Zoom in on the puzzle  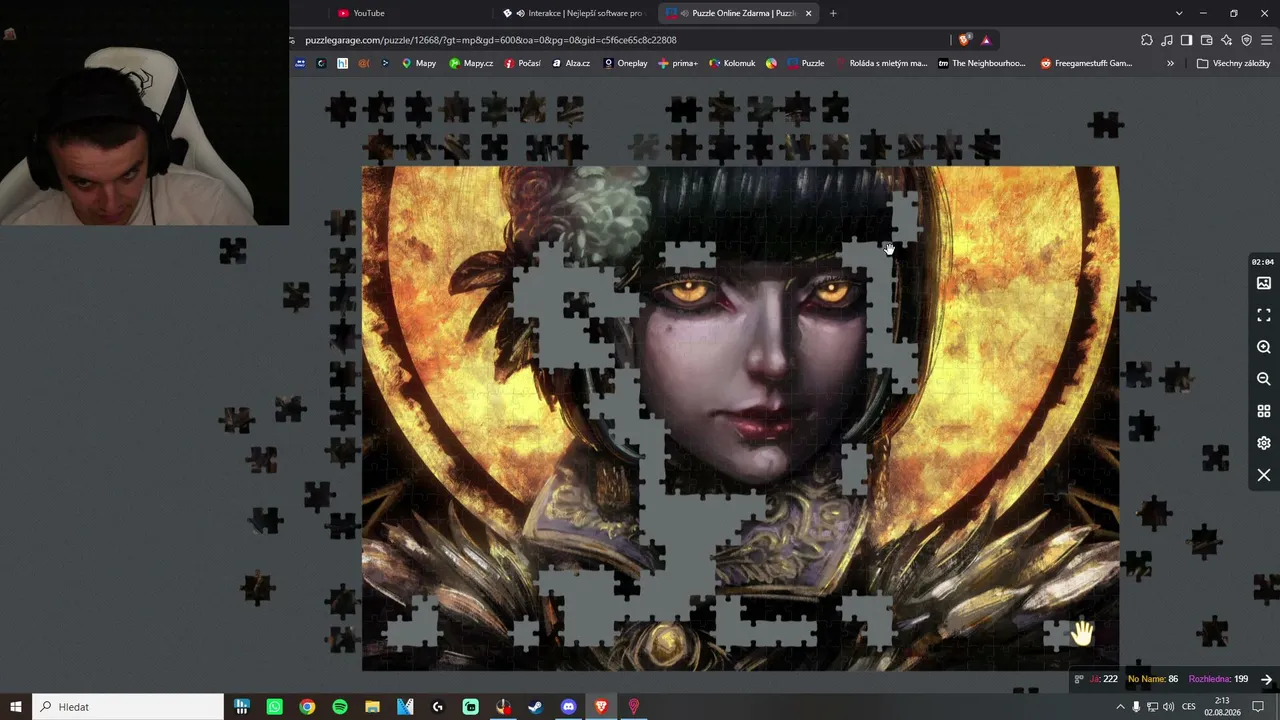[1264, 347]
